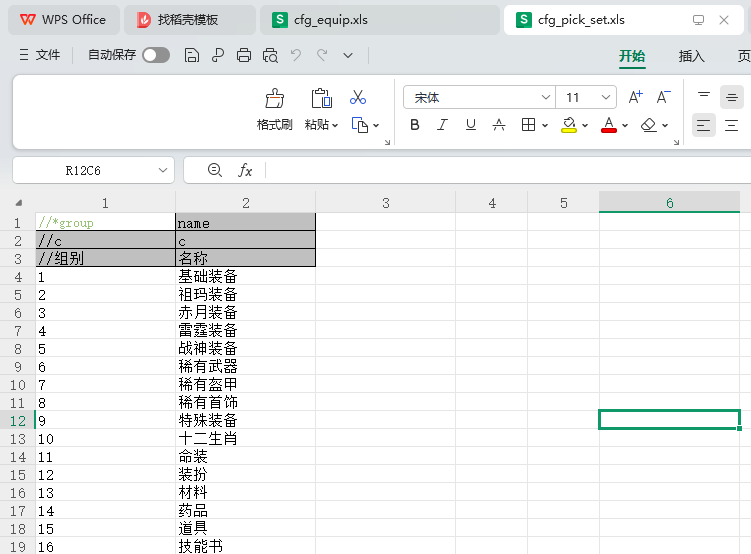The image size is (751, 554).
Task: Click the zoom magnifier beside formula bar
Action: coord(214,171)
